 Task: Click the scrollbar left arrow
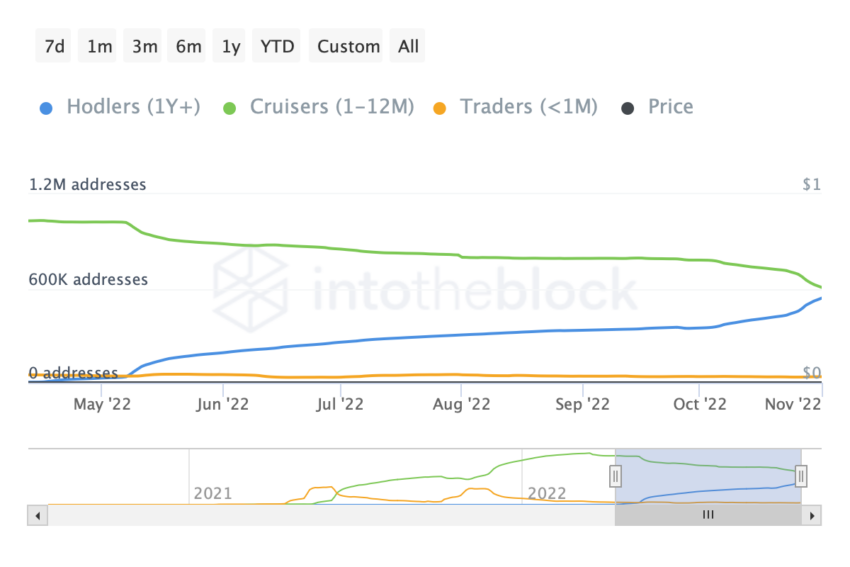38,516
